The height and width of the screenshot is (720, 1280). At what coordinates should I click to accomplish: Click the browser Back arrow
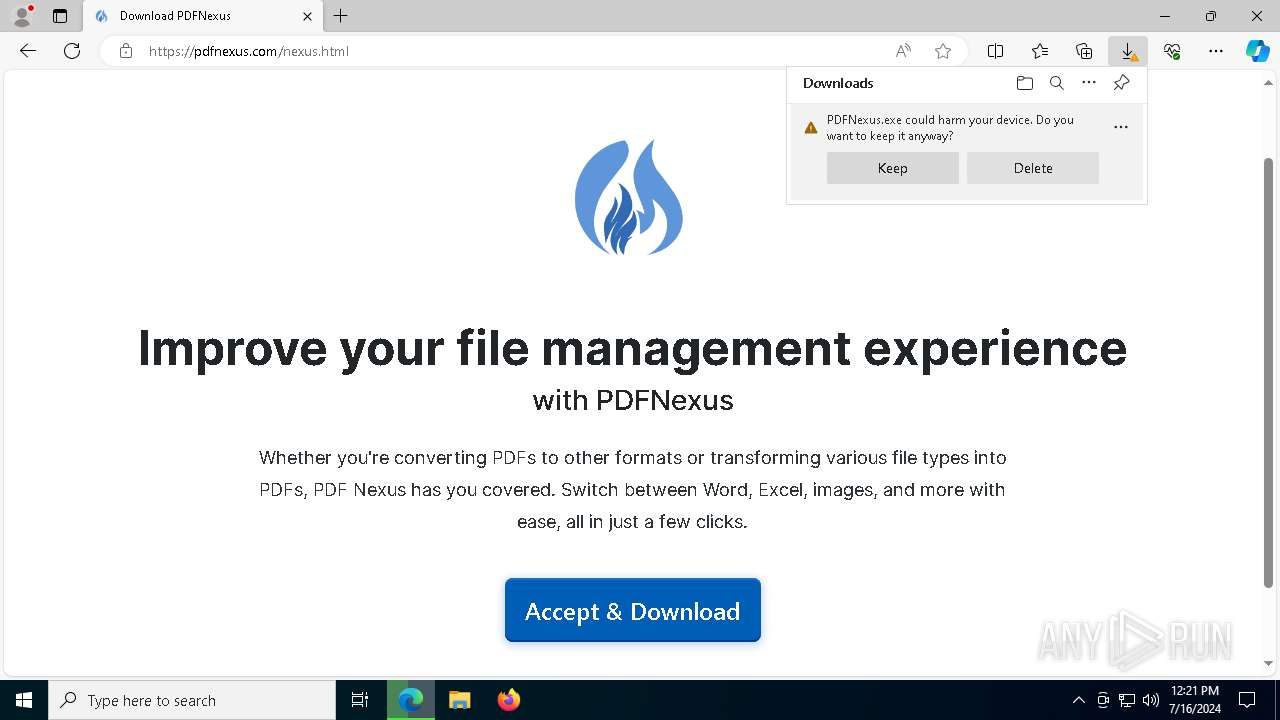coord(28,51)
